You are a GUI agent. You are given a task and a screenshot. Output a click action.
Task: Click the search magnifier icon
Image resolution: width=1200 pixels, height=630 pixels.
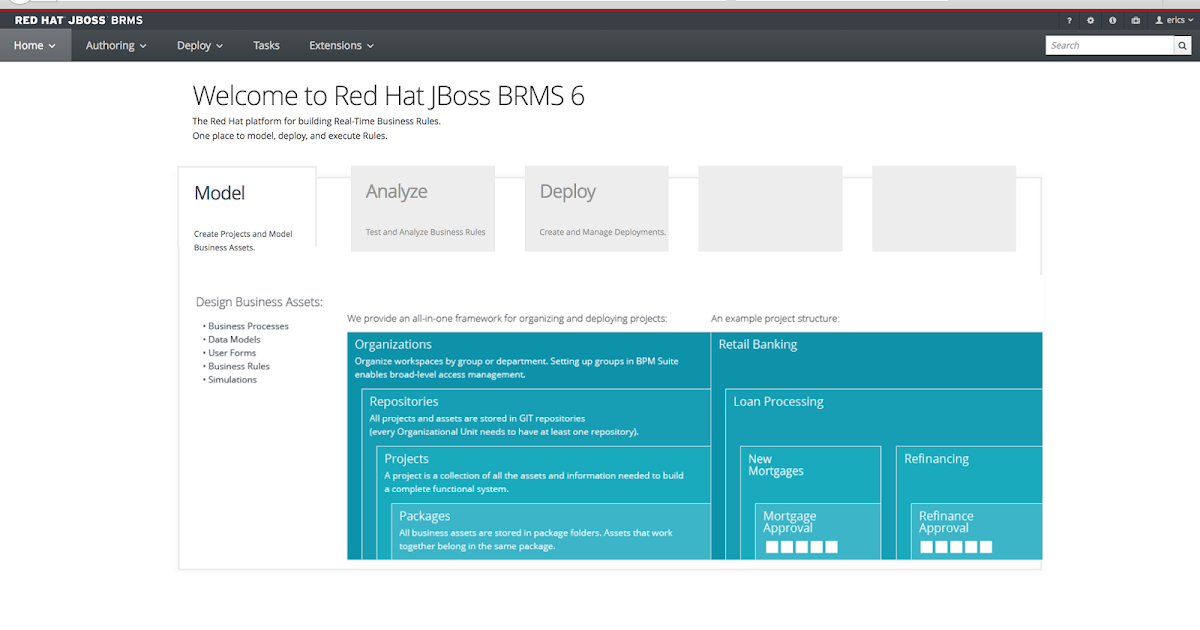(1182, 45)
